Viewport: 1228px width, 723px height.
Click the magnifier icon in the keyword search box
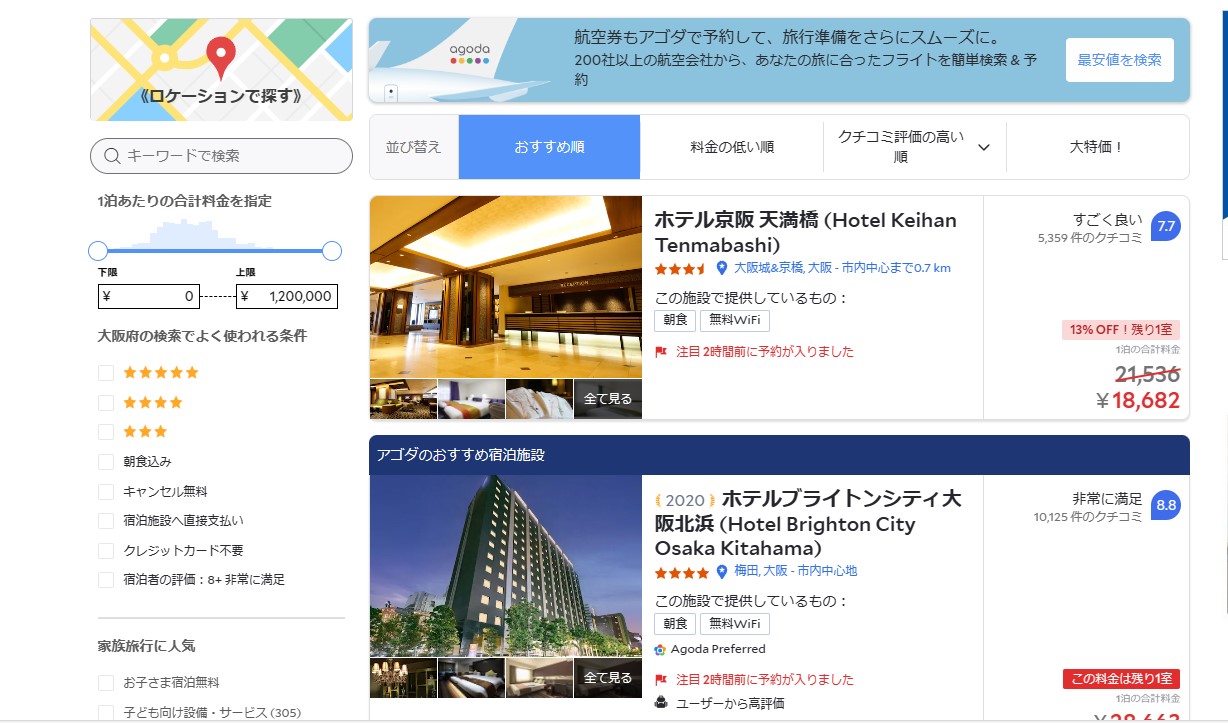coord(110,156)
